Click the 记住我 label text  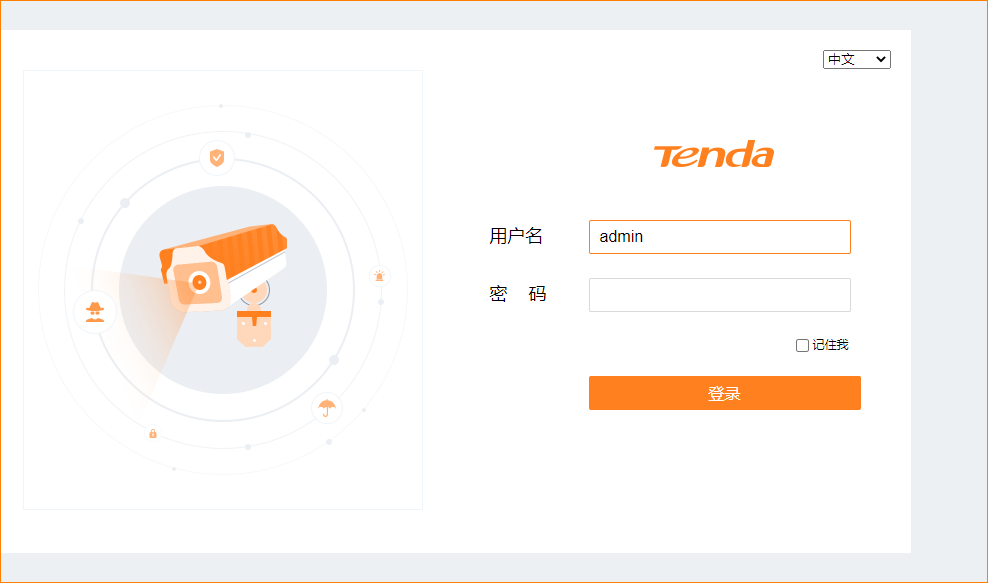tap(830, 345)
